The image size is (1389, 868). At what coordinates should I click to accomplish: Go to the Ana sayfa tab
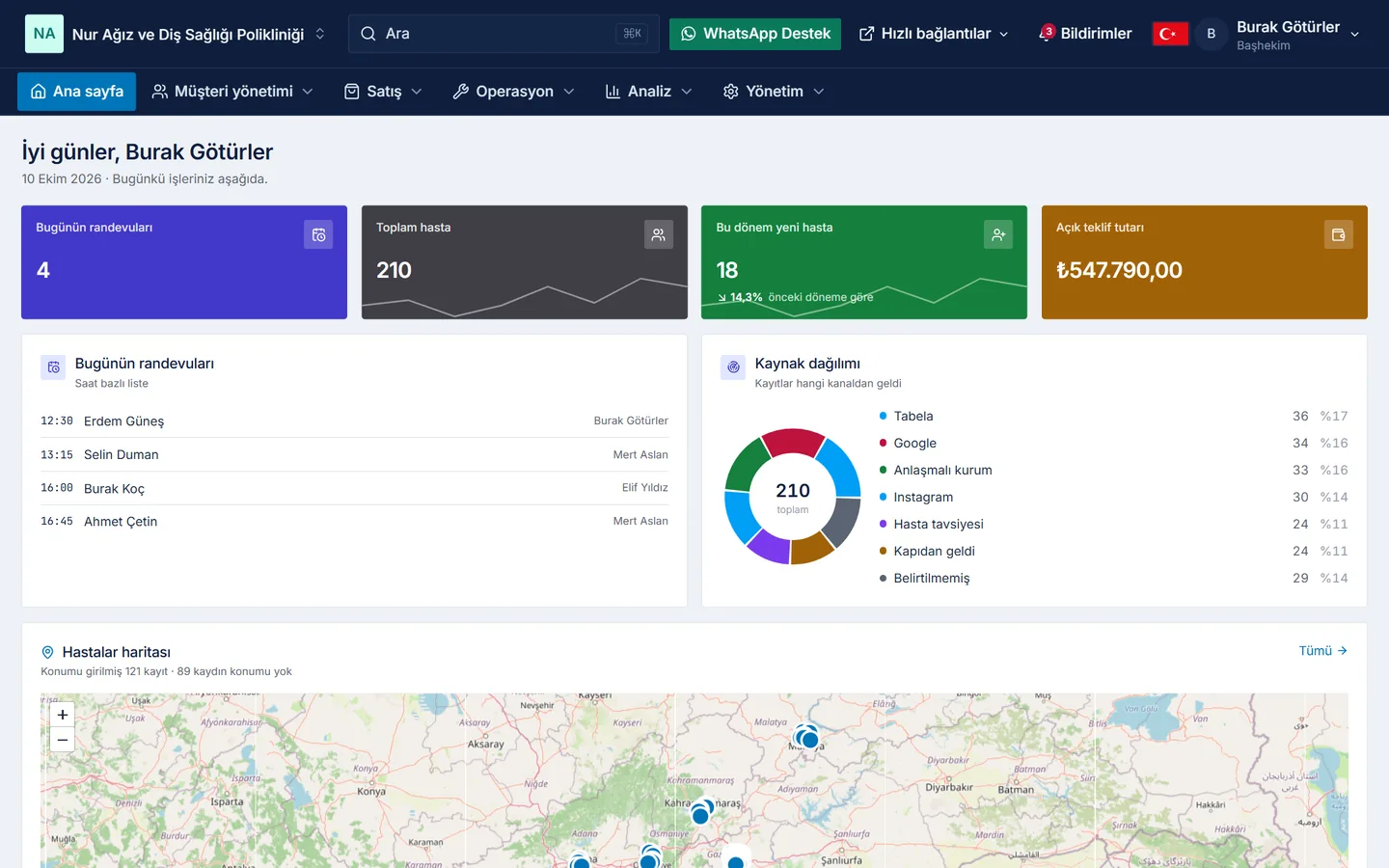tap(77, 92)
